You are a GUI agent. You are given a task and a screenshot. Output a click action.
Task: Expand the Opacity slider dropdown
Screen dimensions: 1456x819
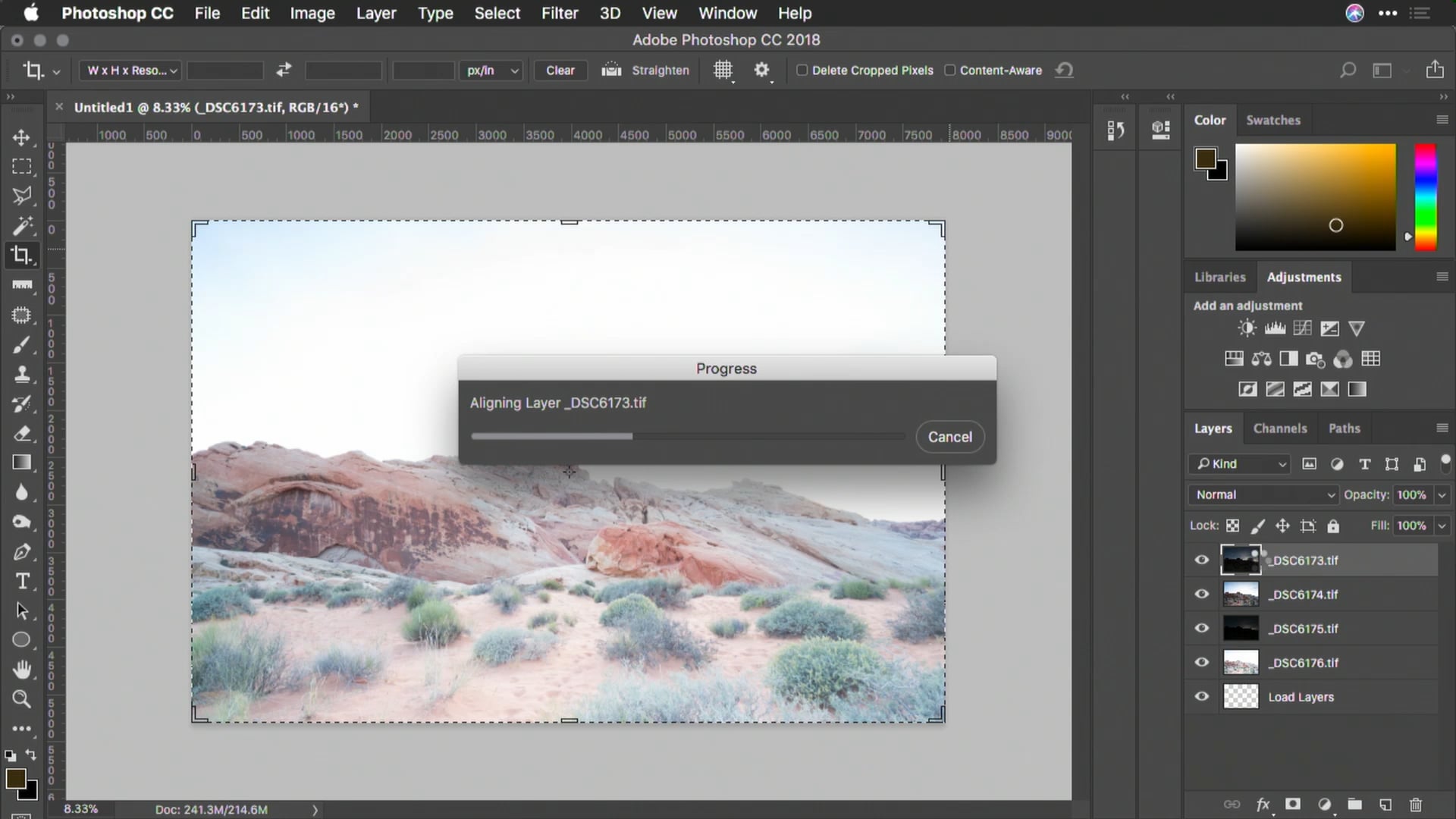pos(1442,494)
